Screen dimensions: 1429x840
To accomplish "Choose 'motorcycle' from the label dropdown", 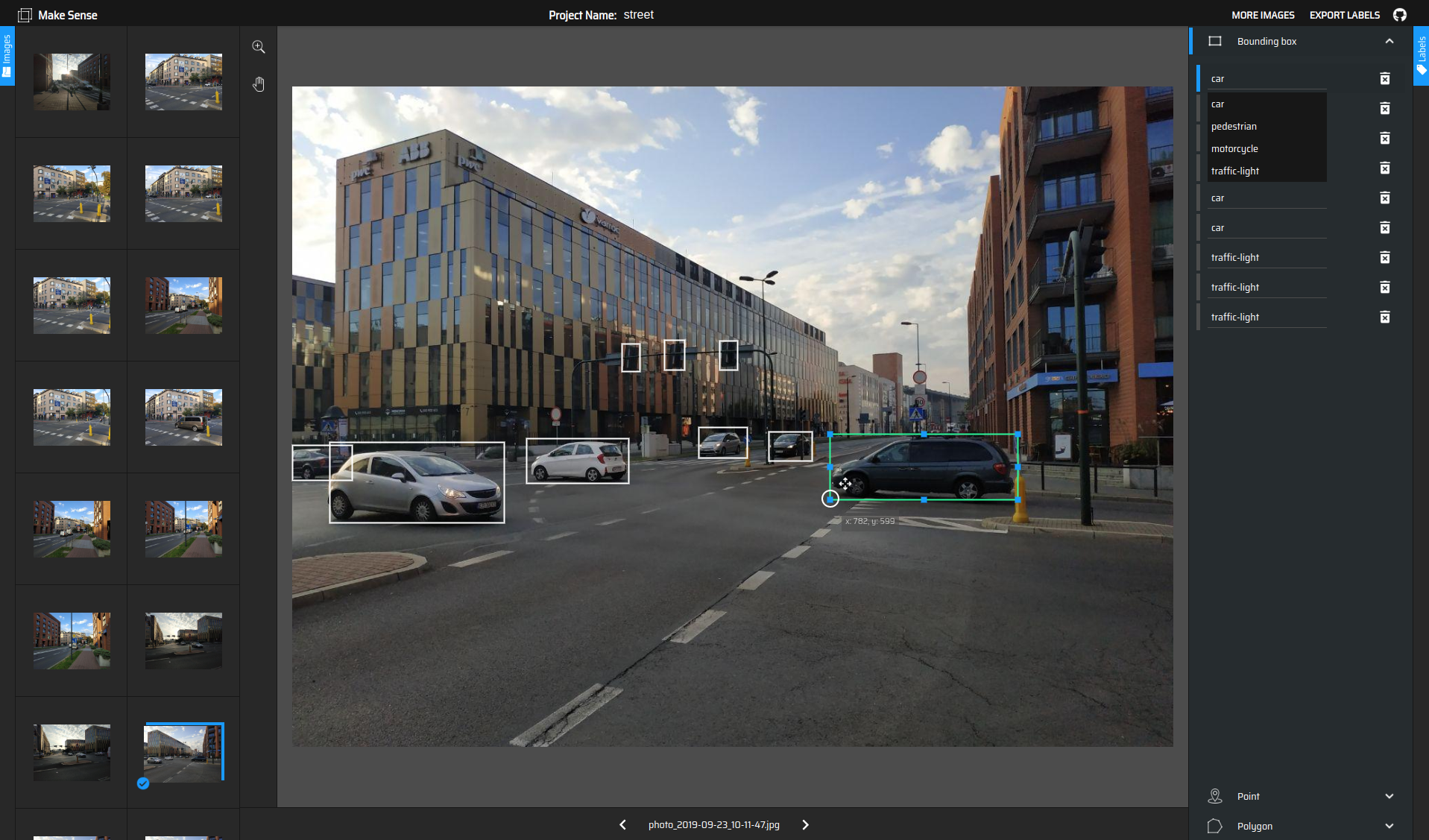I will coord(1266,149).
